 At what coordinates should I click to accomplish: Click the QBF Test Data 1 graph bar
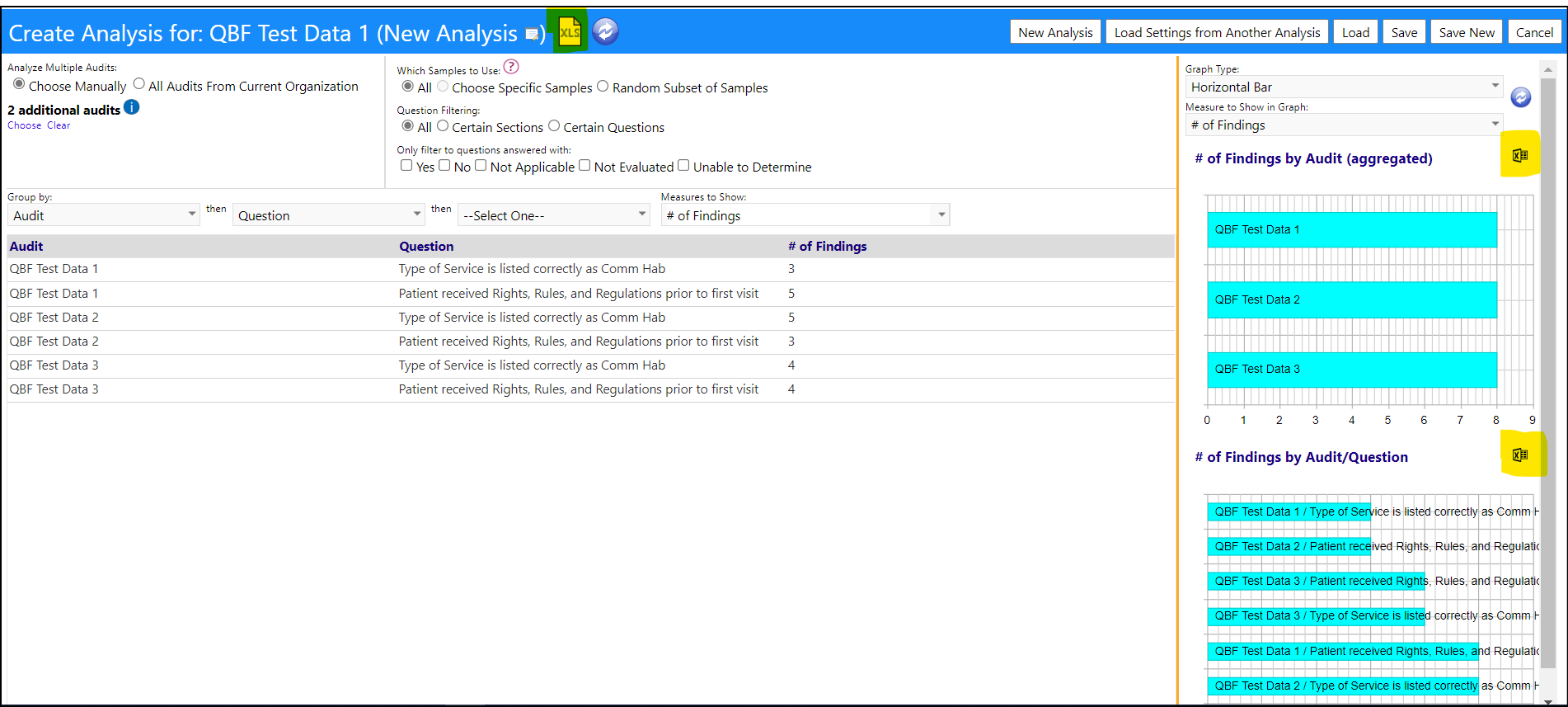click(x=1352, y=229)
